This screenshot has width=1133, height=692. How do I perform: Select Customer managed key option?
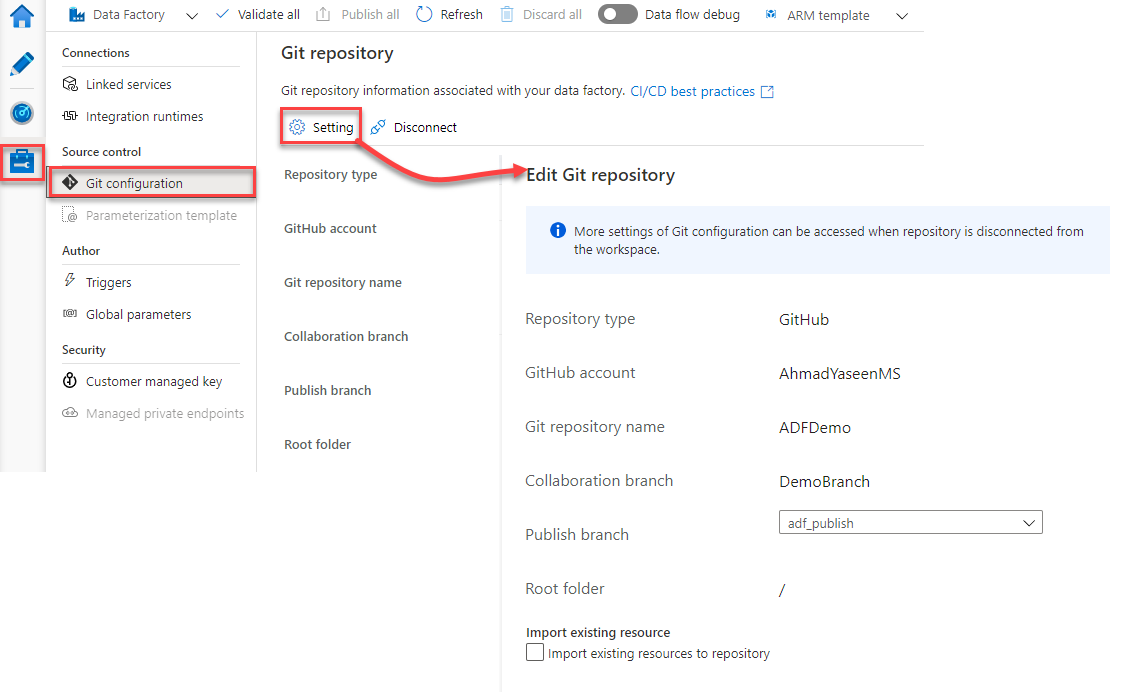pos(153,382)
